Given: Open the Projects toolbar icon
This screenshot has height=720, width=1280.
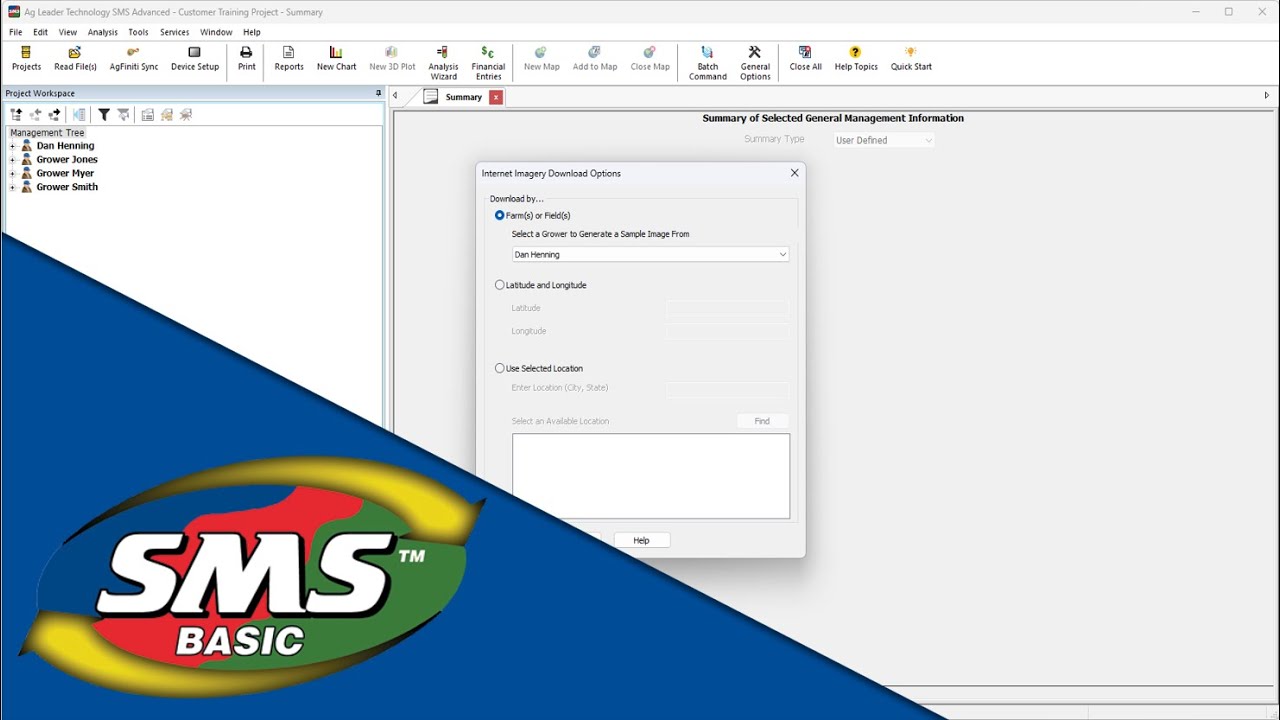Looking at the screenshot, I should (26, 59).
